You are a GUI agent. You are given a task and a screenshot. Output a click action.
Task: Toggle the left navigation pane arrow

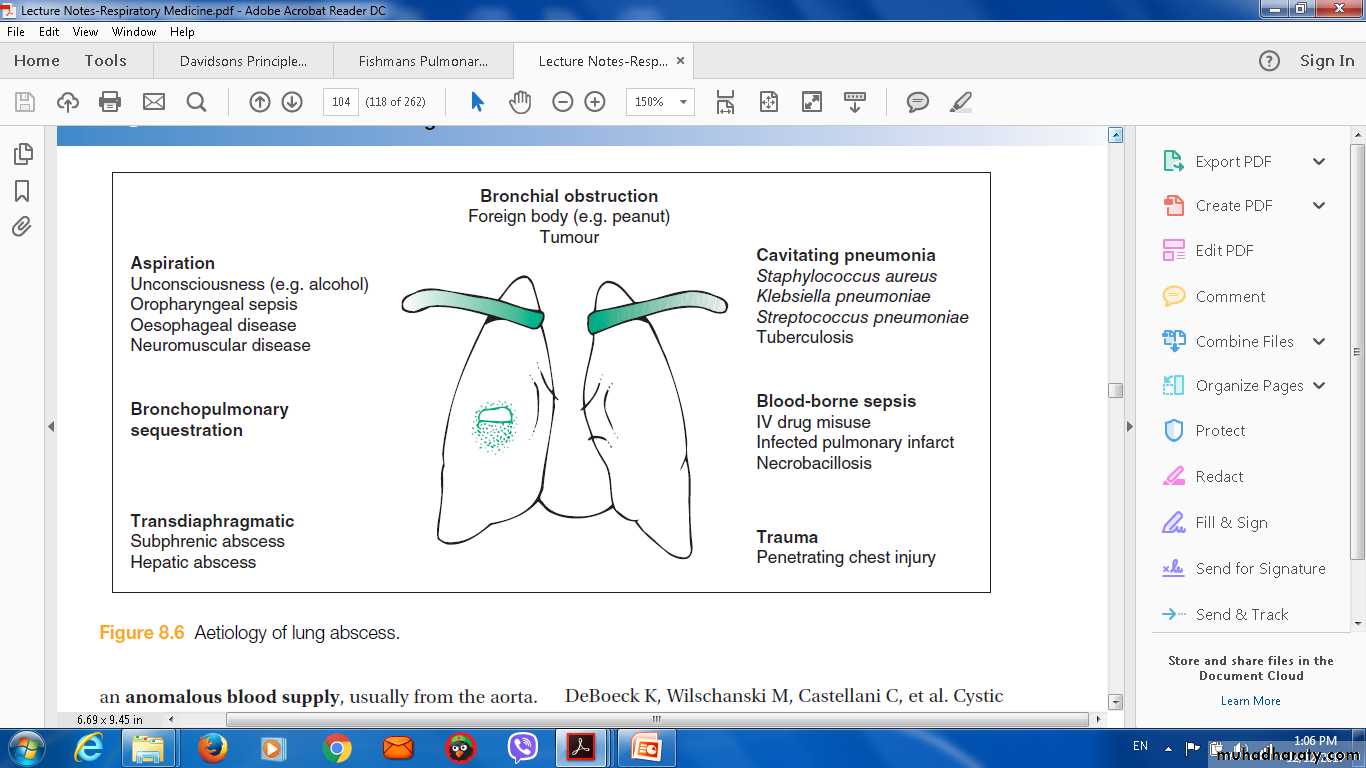pyautogui.click(x=51, y=427)
